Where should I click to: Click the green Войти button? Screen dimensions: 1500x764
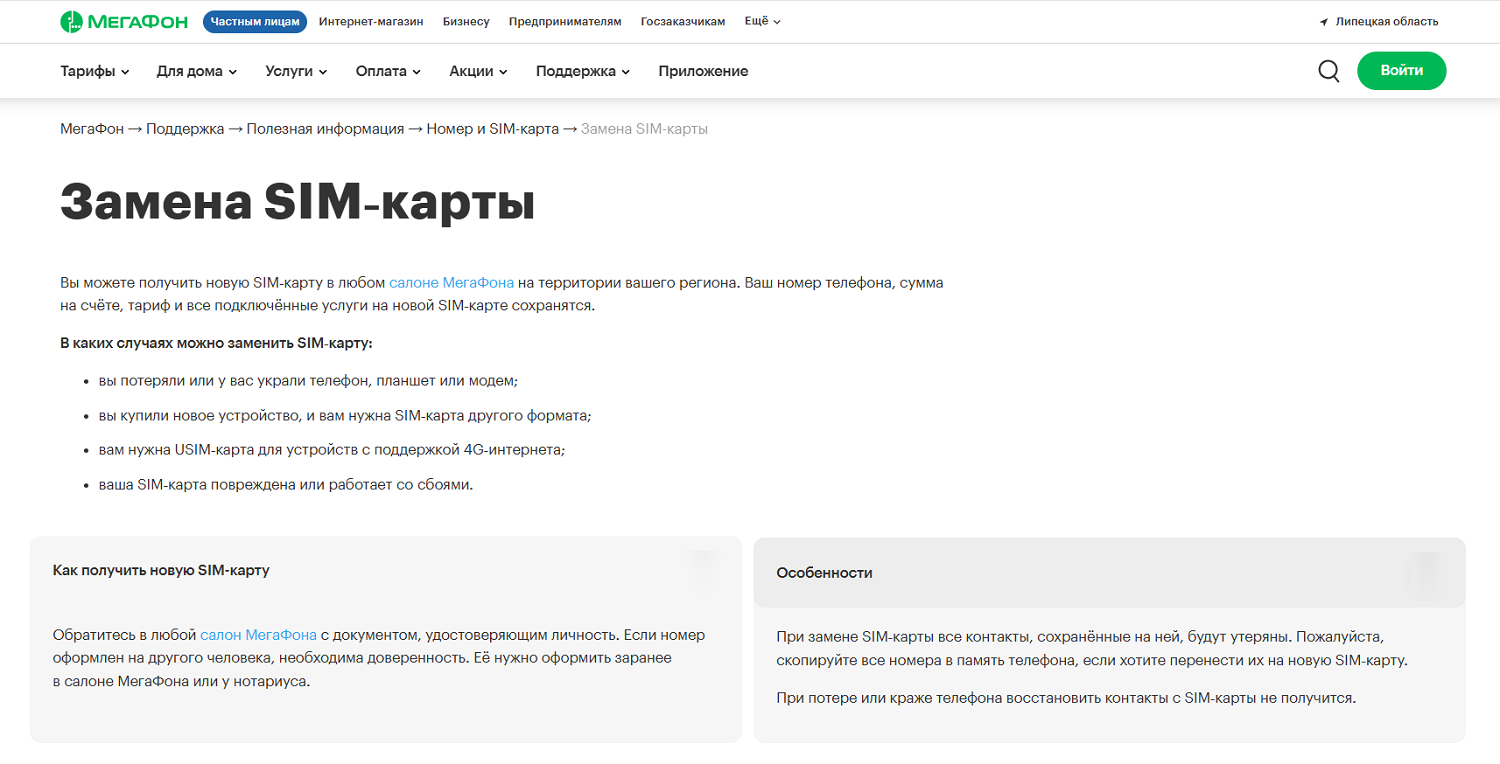point(1401,71)
